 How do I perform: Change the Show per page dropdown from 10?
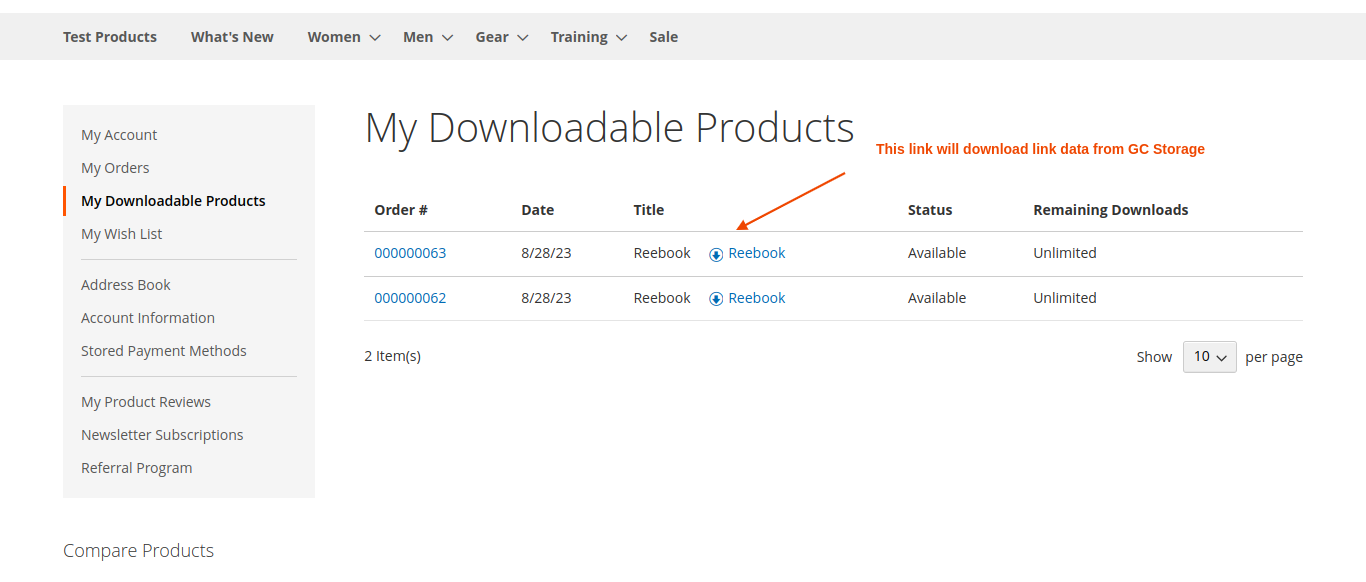pyautogui.click(x=1209, y=356)
